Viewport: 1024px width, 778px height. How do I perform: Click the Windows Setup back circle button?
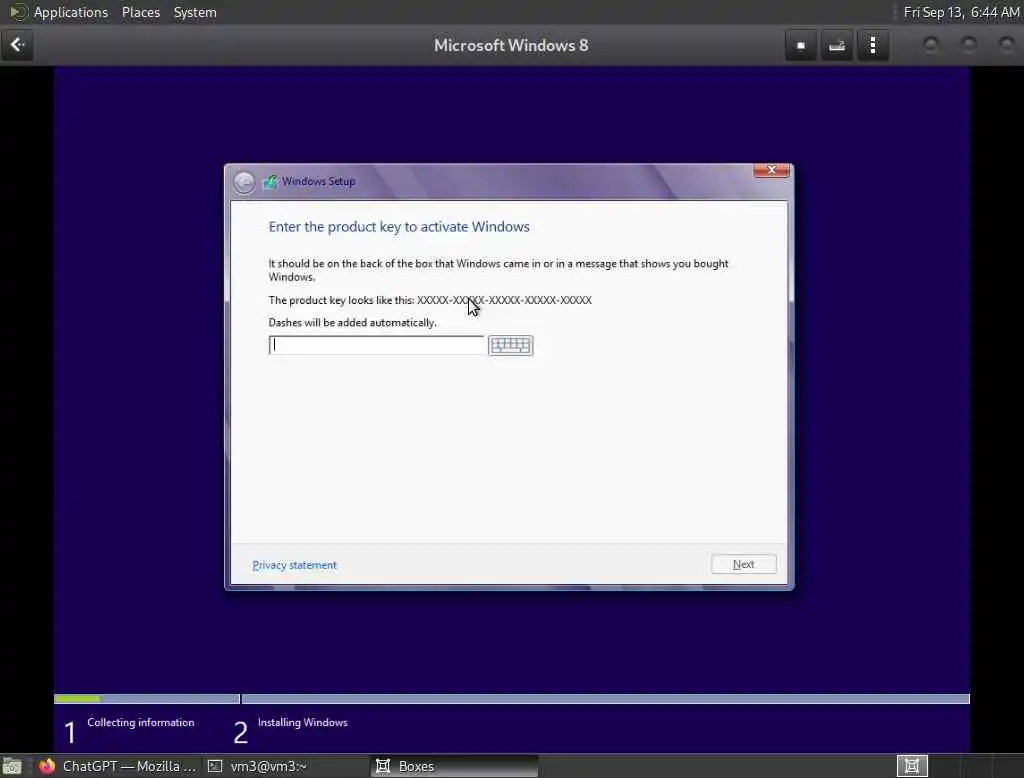[244, 182]
